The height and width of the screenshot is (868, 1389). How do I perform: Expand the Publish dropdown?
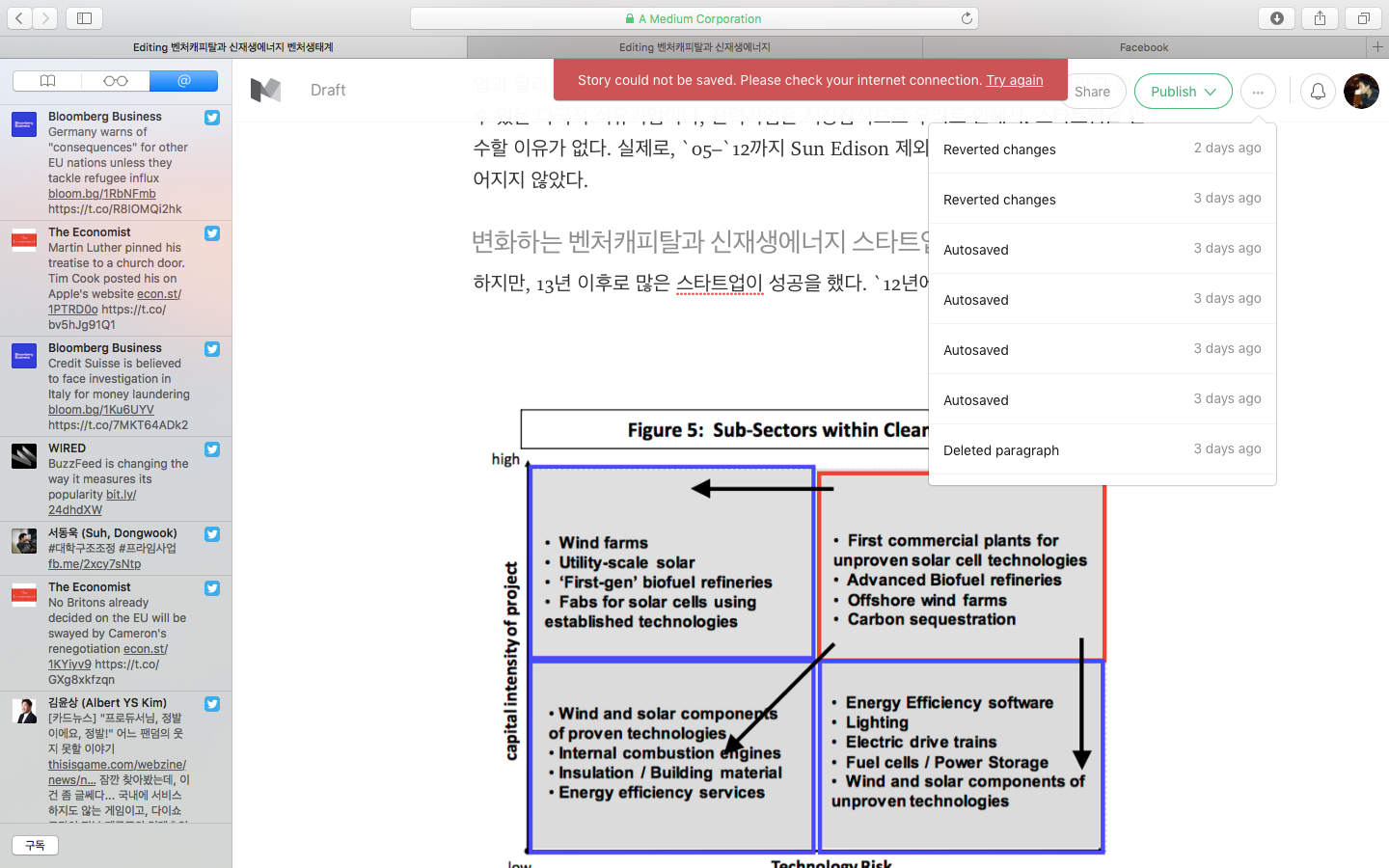(x=1184, y=92)
